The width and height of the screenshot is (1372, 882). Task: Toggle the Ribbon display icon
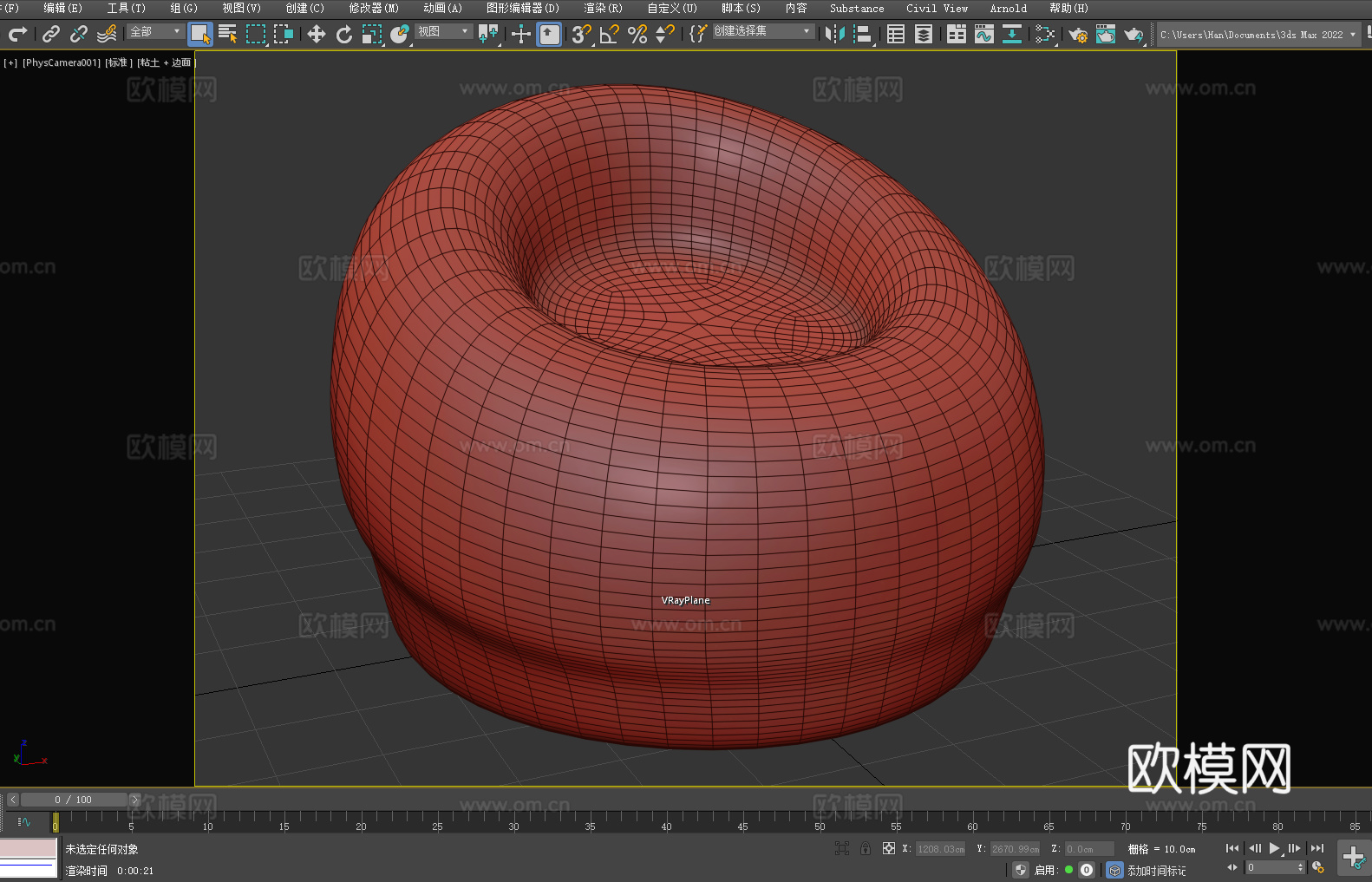(957, 34)
